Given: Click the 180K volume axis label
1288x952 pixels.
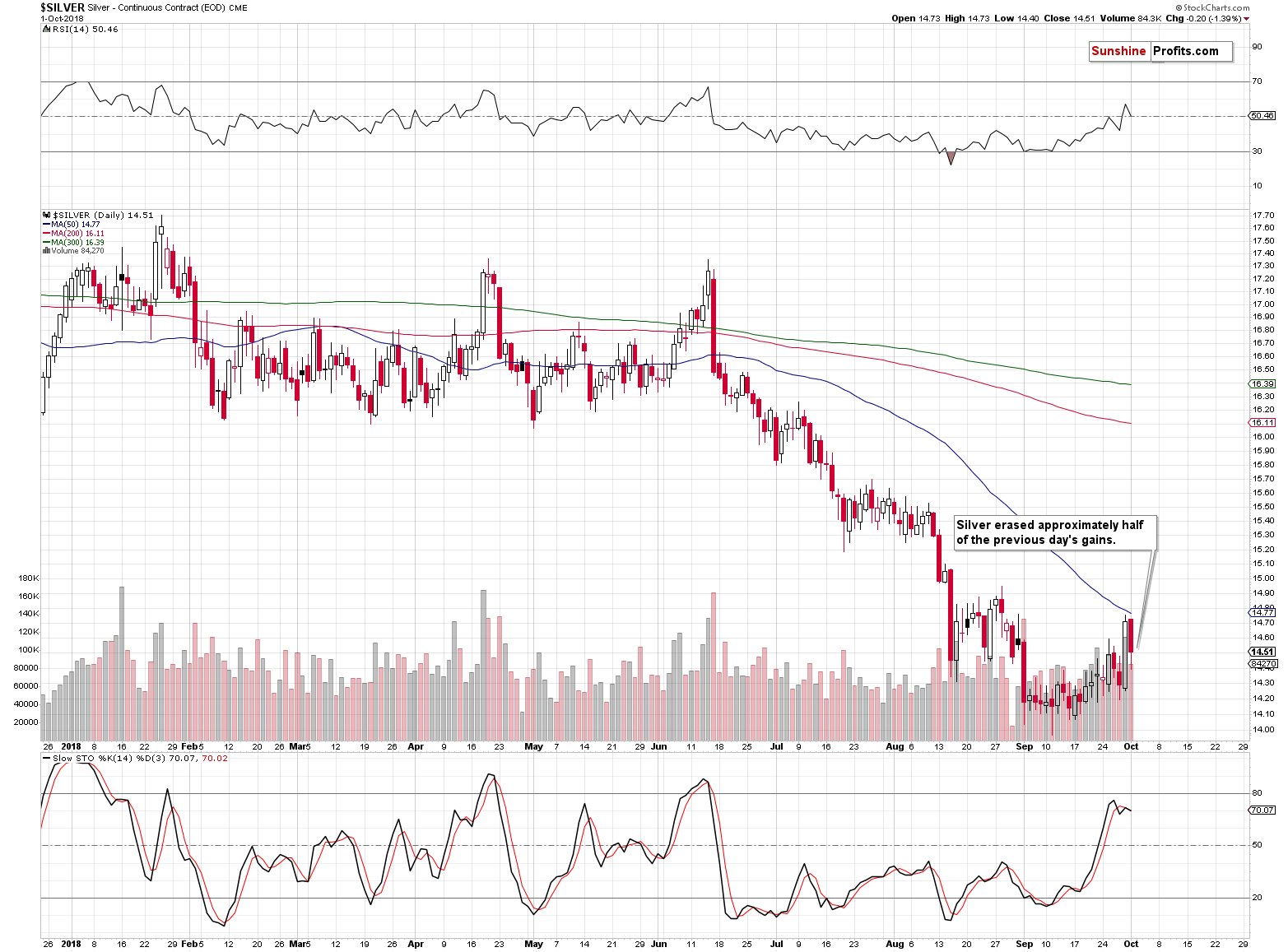Looking at the screenshot, I should click(28, 578).
